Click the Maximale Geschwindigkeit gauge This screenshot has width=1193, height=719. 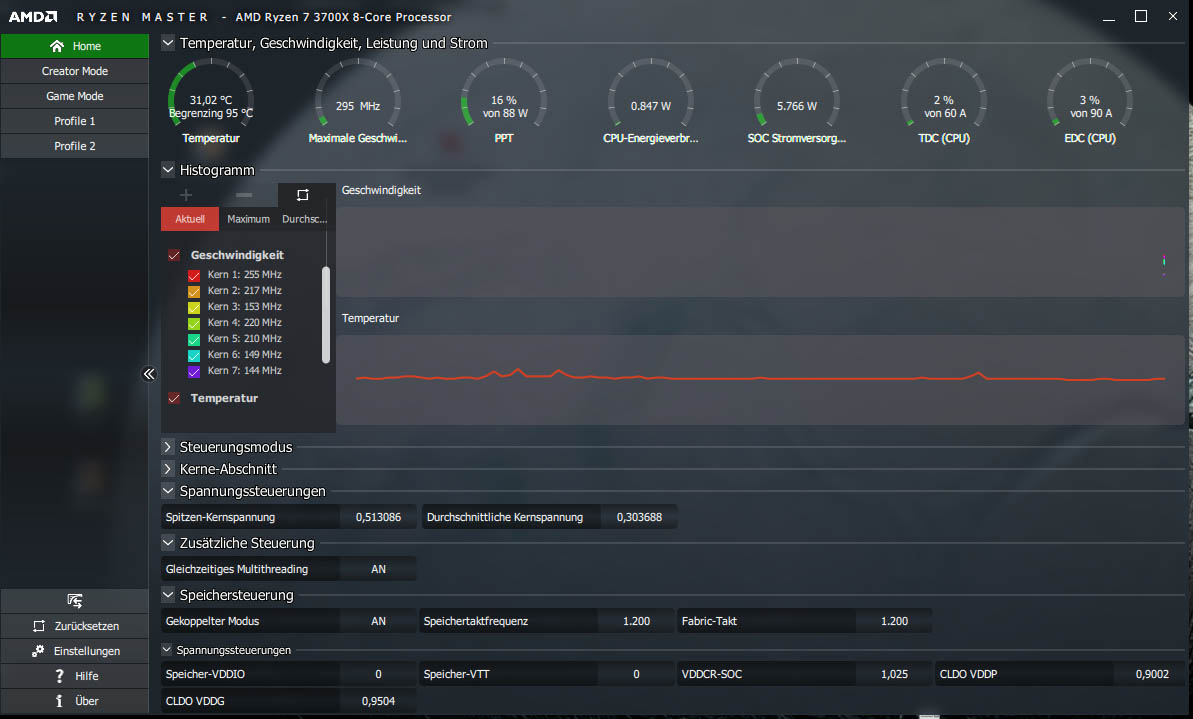pyautogui.click(x=358, y=95)
